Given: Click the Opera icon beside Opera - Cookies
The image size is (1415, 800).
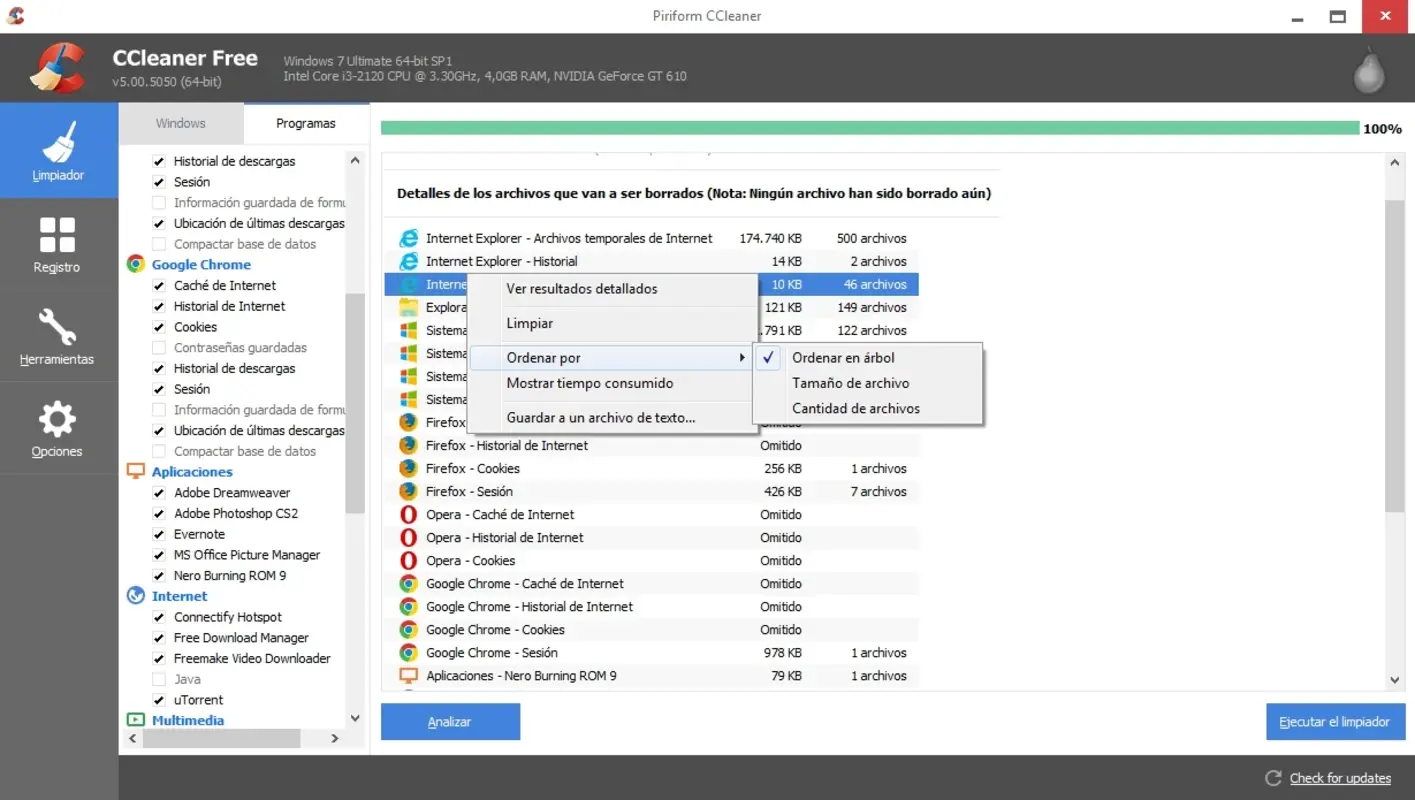Looking at the screenshot, I should [x=409, y=560].
